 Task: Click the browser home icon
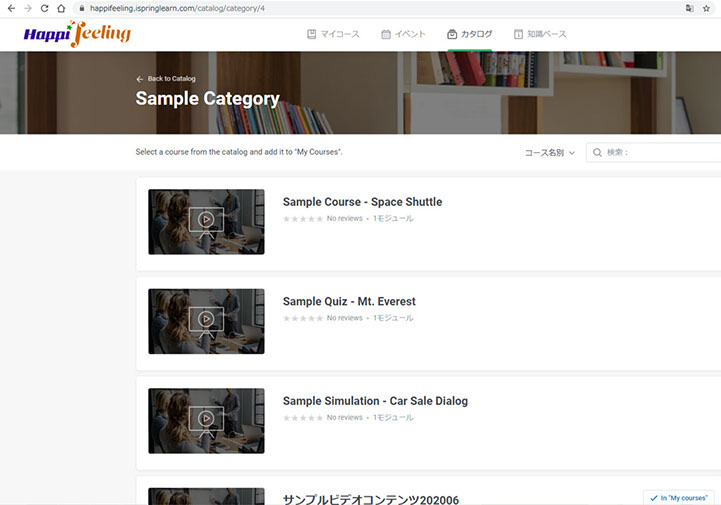[61, 8]
